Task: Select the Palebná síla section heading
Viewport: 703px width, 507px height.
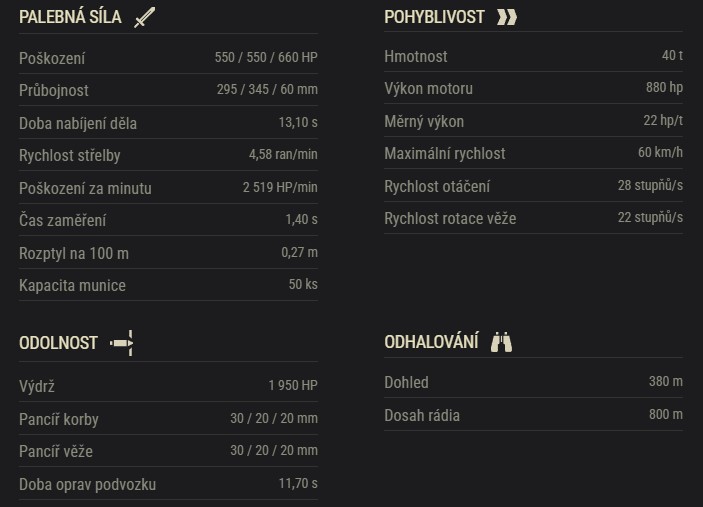Action: 70,17
